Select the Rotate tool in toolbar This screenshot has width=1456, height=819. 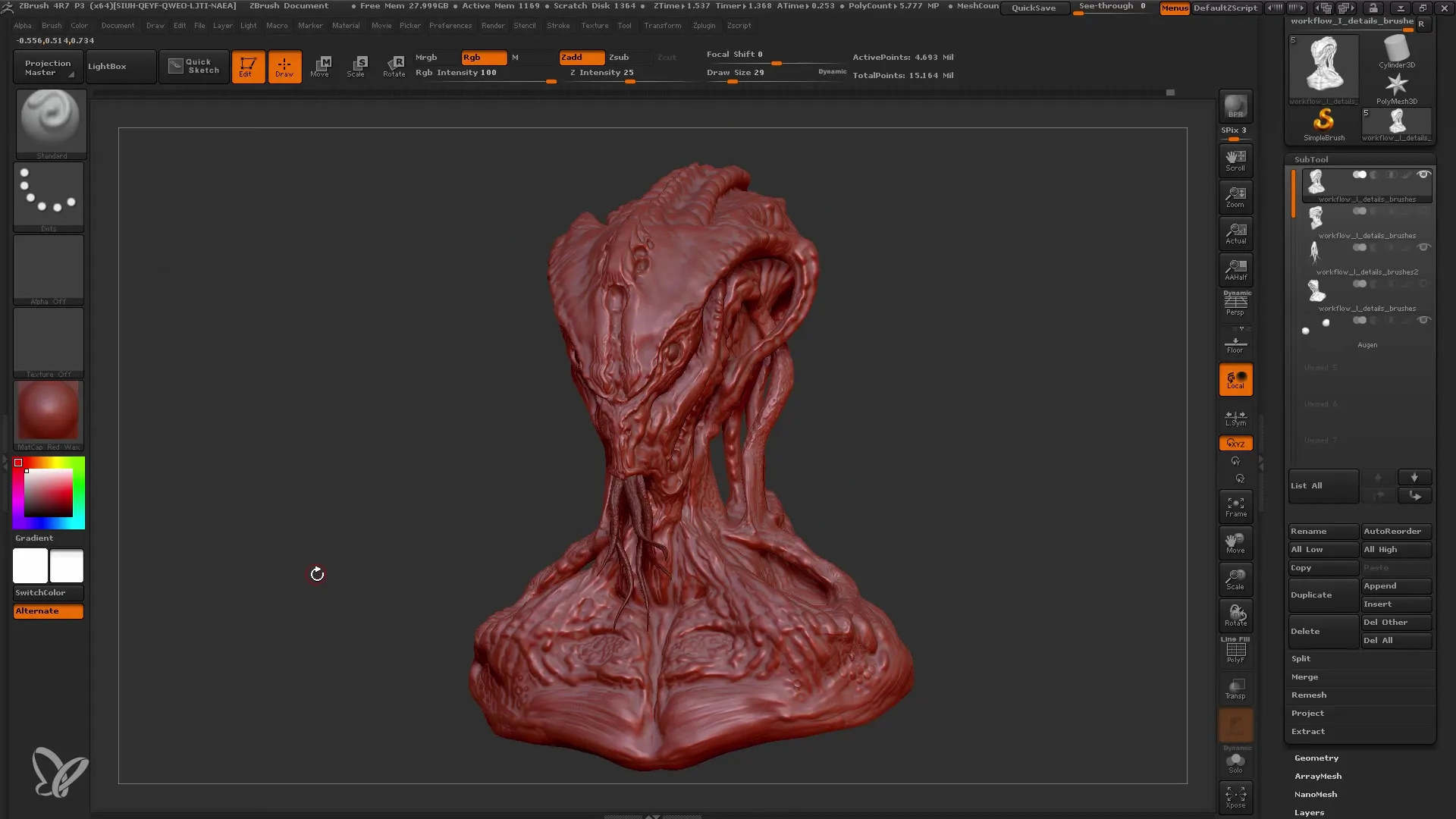(x=393, y=66)
